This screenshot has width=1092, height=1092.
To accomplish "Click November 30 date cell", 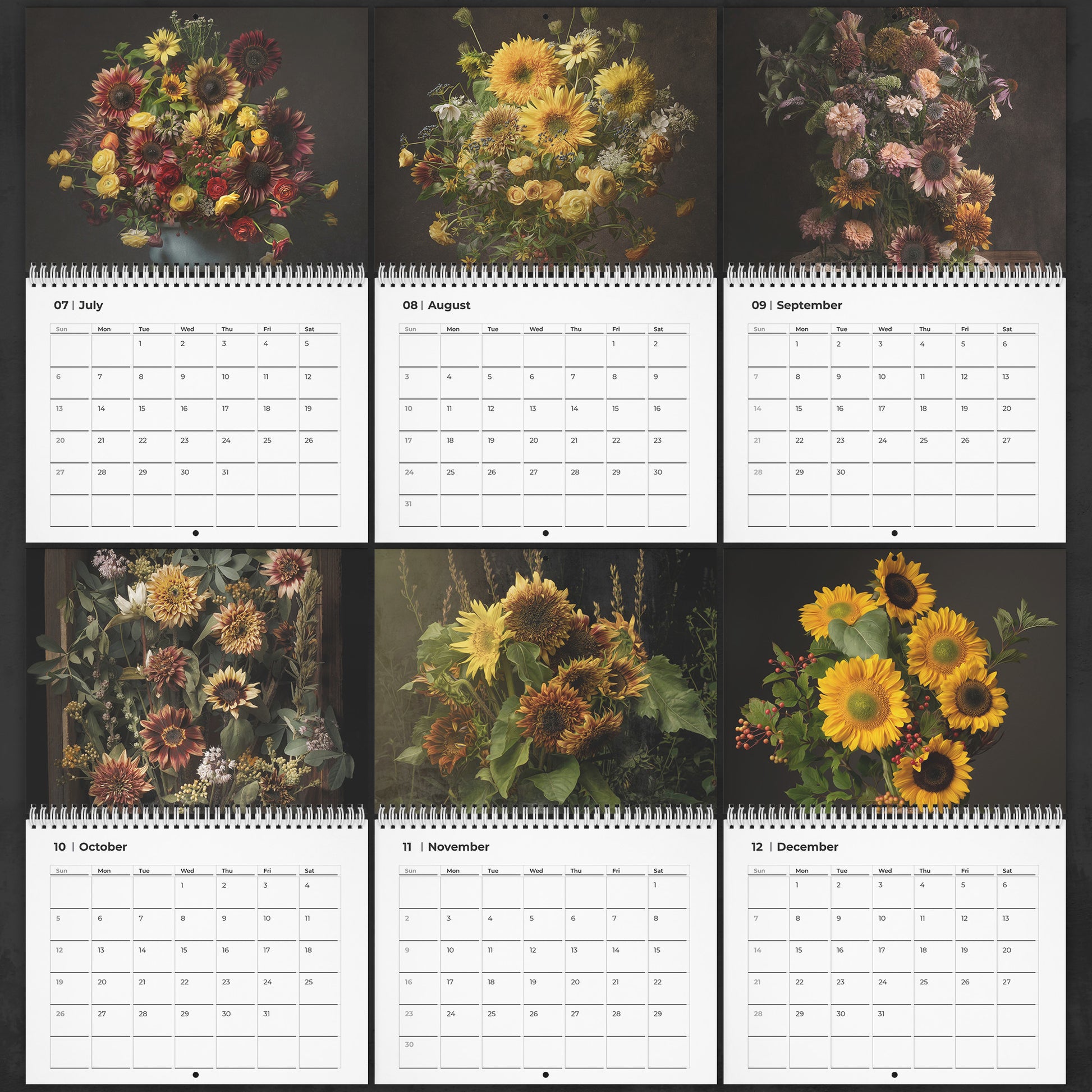I will click(x=418, y=1051).
